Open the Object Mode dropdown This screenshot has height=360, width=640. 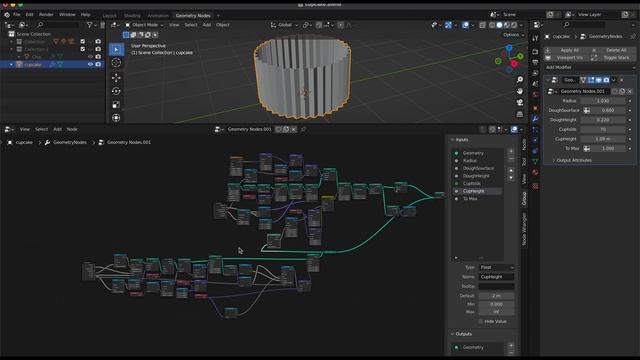(x=144, y=25)
